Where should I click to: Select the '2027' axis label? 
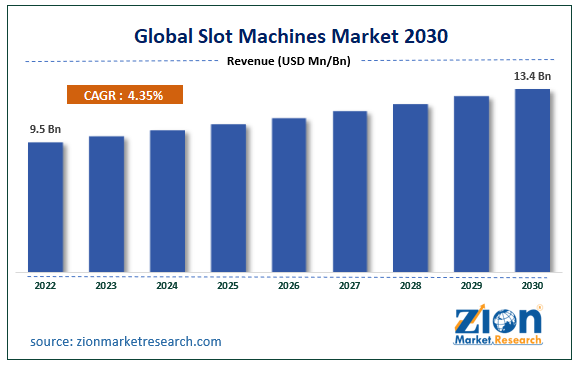click(349, 285)
